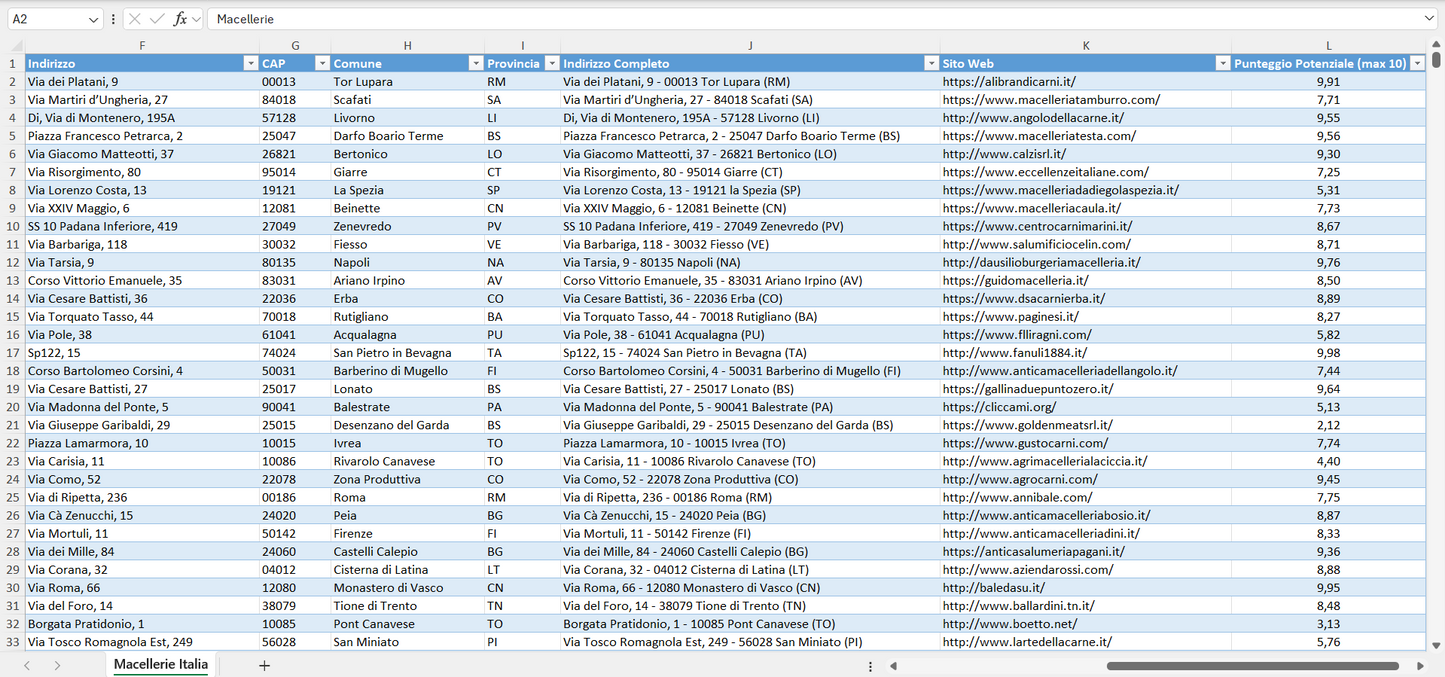Open the sheet options kebab menu near tabs
Image resolution: width=1445 pixels, height=677 pixels.
pos(869,664)
